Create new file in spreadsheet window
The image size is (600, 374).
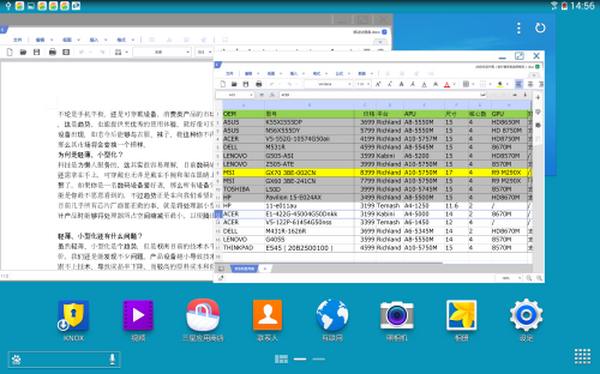pos(223,84)
